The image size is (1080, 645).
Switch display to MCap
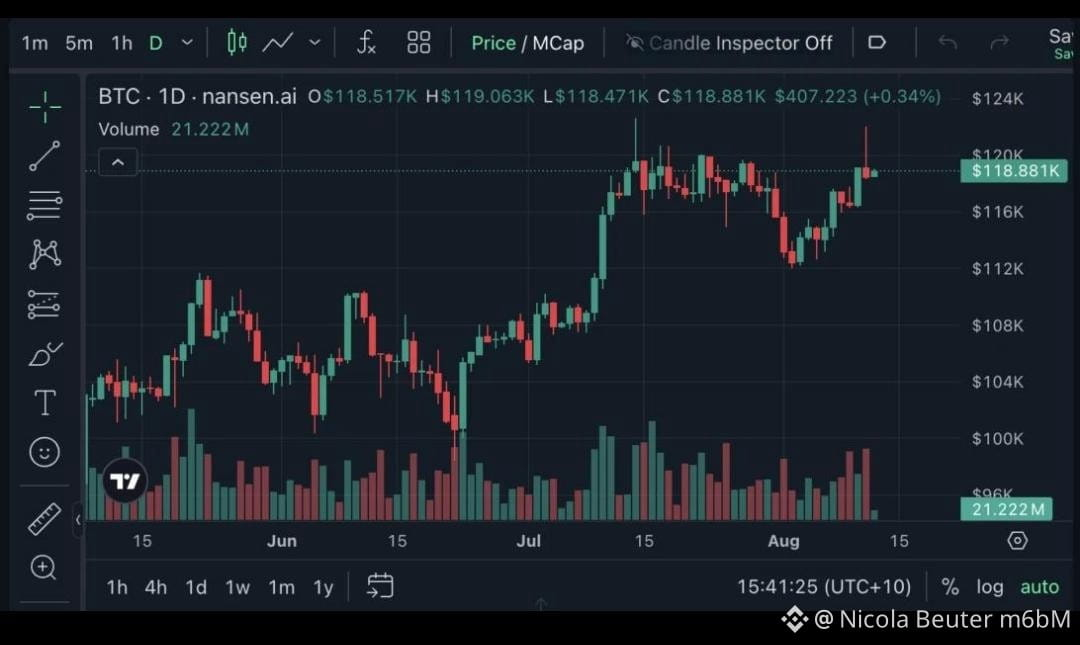point(558,43)
